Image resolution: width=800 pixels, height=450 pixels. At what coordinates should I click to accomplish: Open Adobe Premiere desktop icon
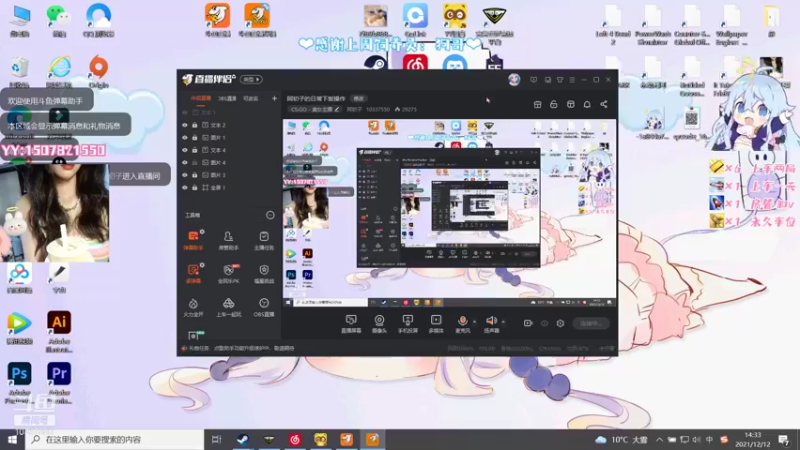pyautogui.click(x=59, y=383)
